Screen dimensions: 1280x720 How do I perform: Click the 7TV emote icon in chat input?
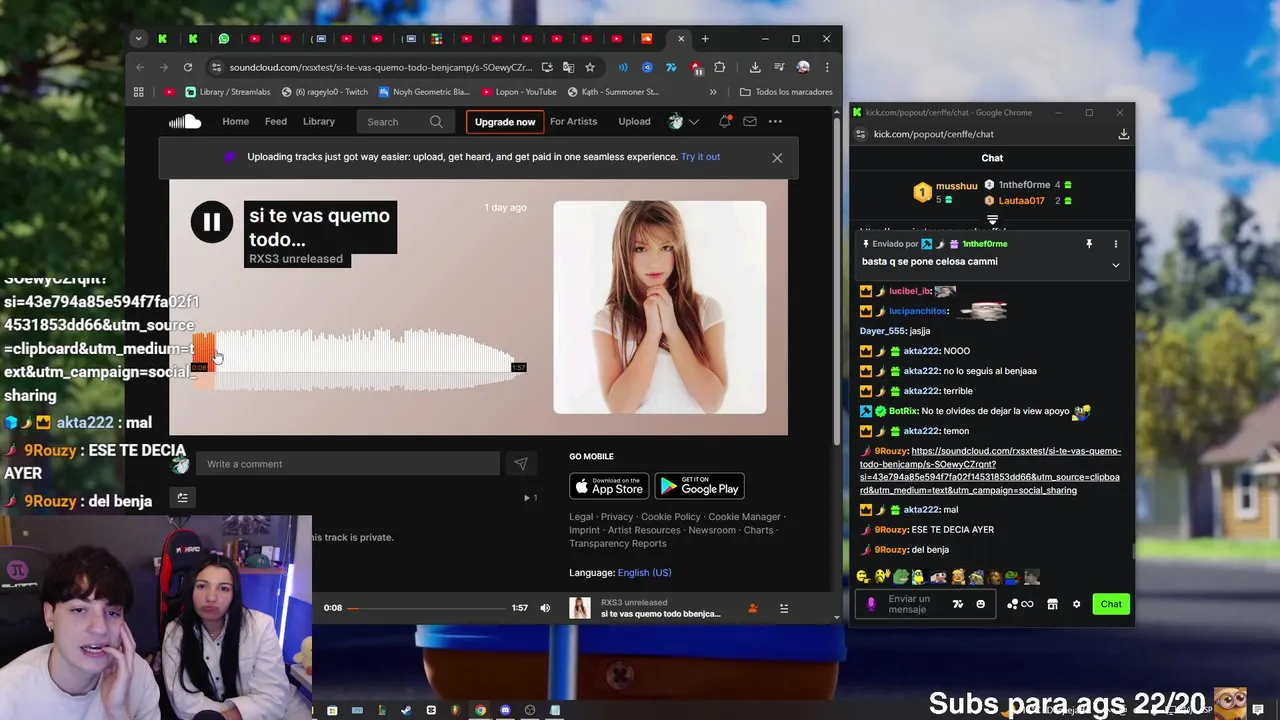[958, 604]
